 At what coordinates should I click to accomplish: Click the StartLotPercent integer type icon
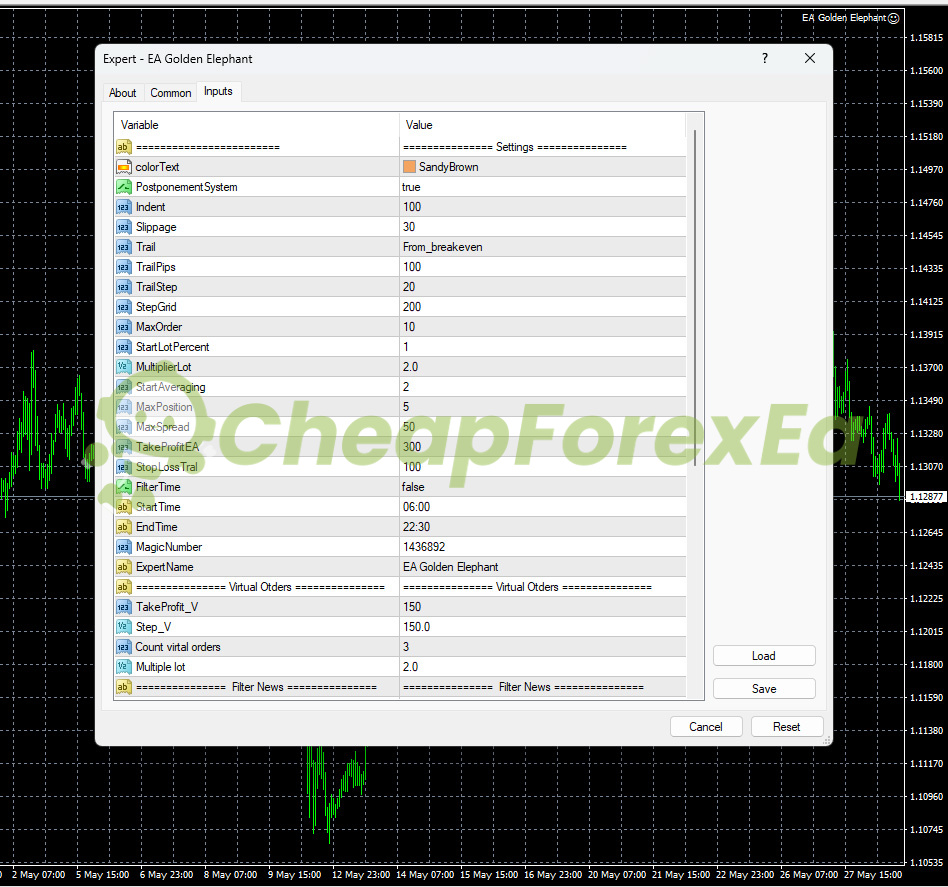(x=123, y=346)
